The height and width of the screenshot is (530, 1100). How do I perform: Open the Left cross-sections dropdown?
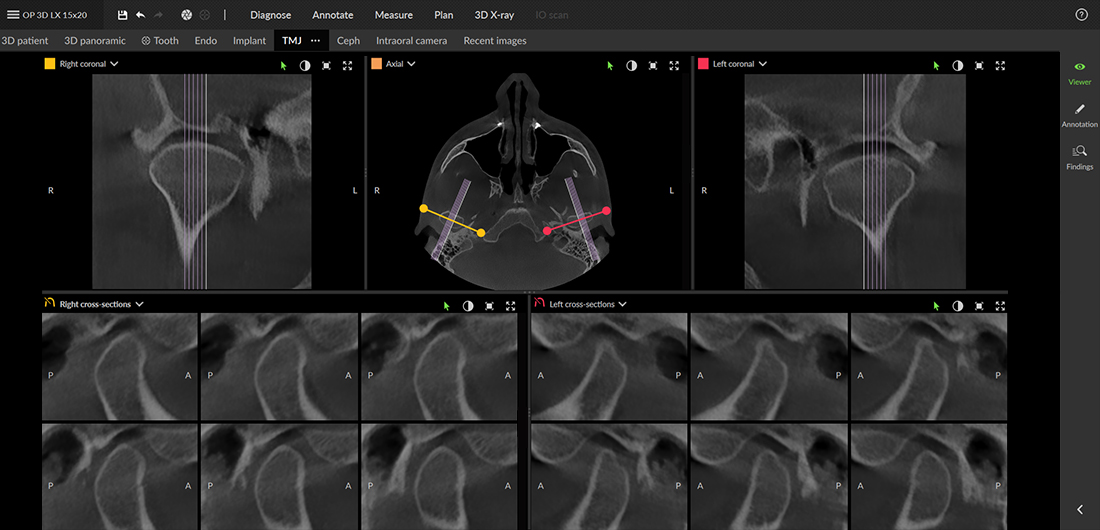pos(622,304)
